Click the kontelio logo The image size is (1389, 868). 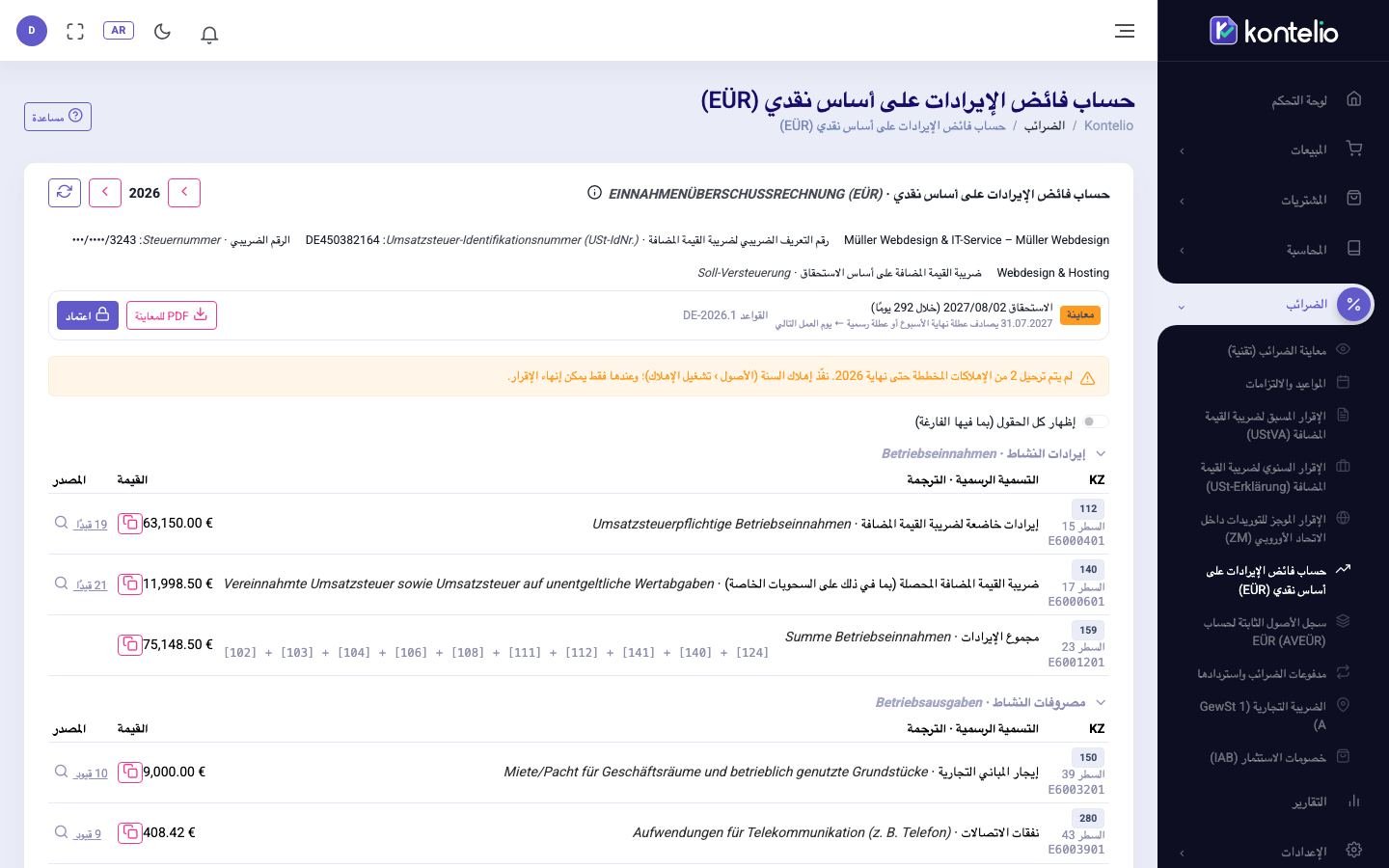(x=1273, y=31)
